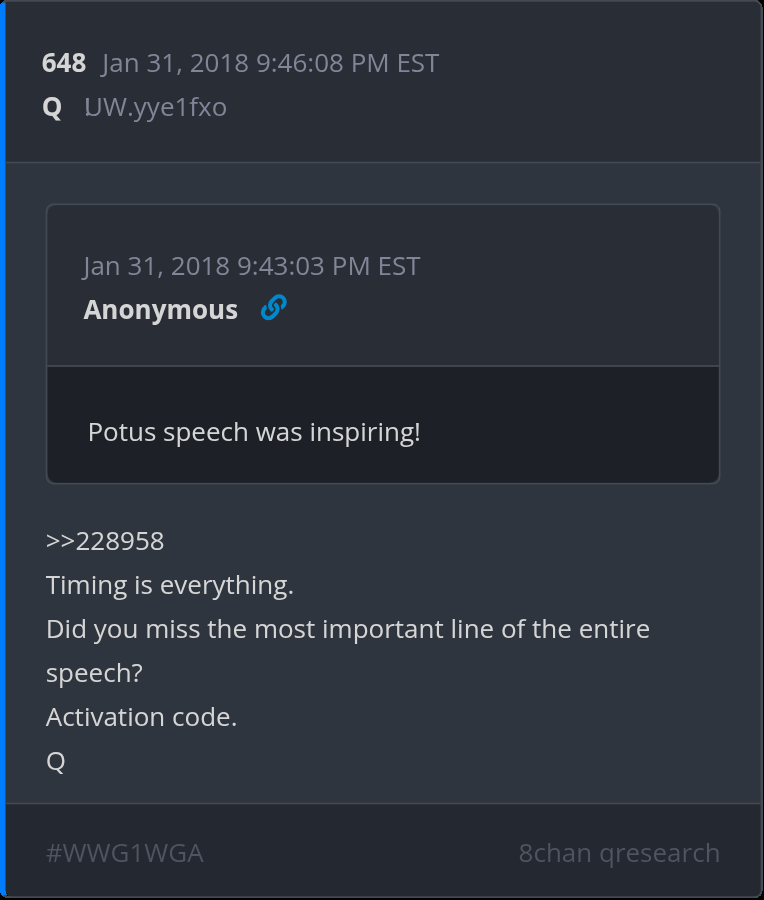
Task: Follow the >>228958 reply reference
Action: tap(105, 541)
